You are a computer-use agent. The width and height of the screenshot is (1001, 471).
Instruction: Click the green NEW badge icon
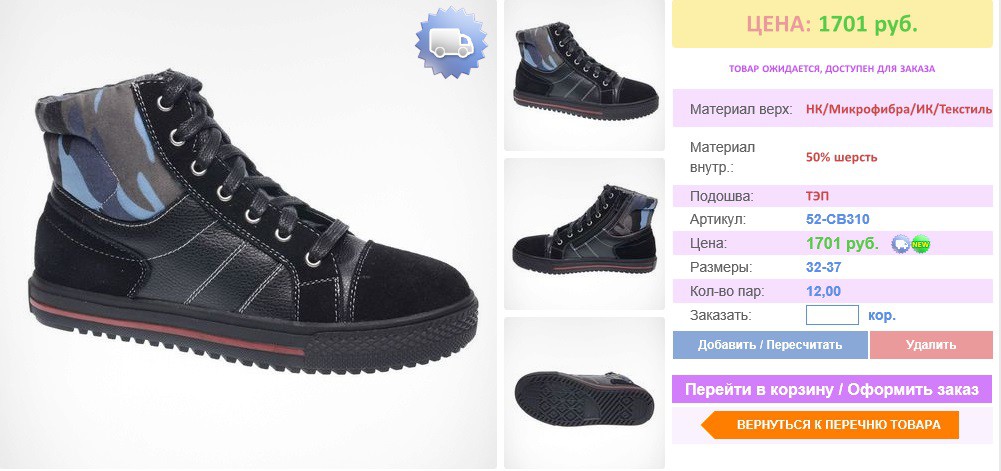pos(921,244)
